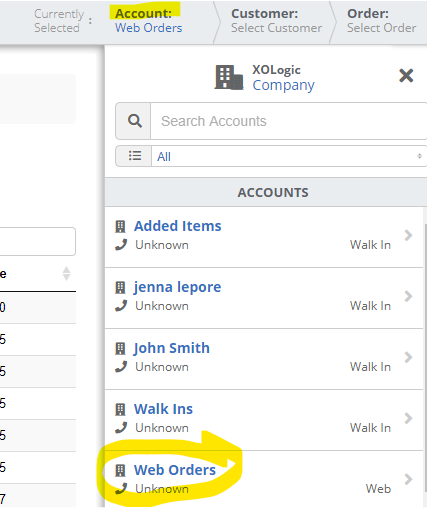Click building icon next to Added Items
Viewport: 427px width, 508px height.
coord(120,226)
